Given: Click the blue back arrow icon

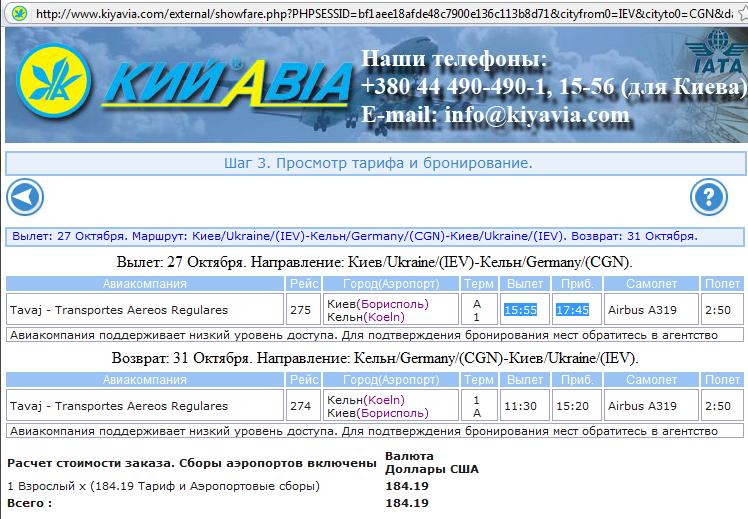Looking at the screenshot, I should [x=24, y=196].
